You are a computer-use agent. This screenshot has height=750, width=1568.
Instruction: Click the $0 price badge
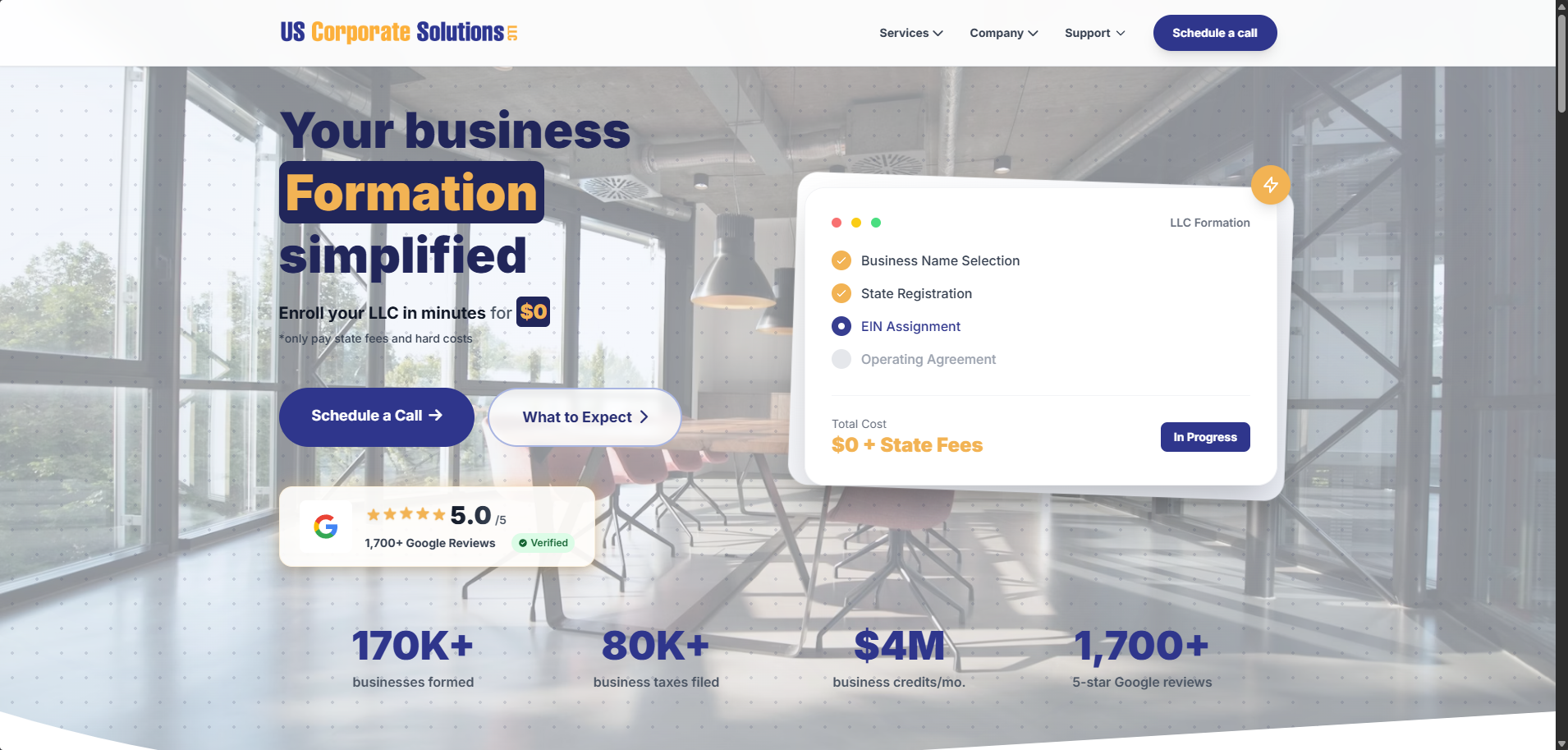pyautogui.click(x=533, y=311)
